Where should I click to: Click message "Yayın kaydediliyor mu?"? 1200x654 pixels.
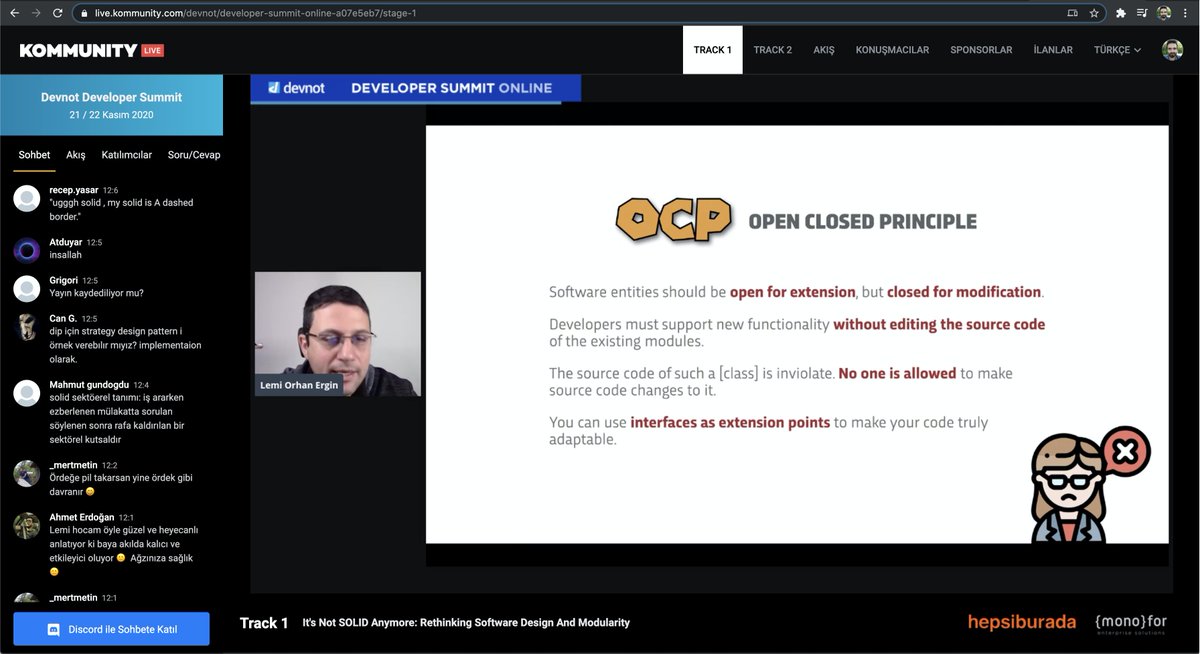pos(97,293)
